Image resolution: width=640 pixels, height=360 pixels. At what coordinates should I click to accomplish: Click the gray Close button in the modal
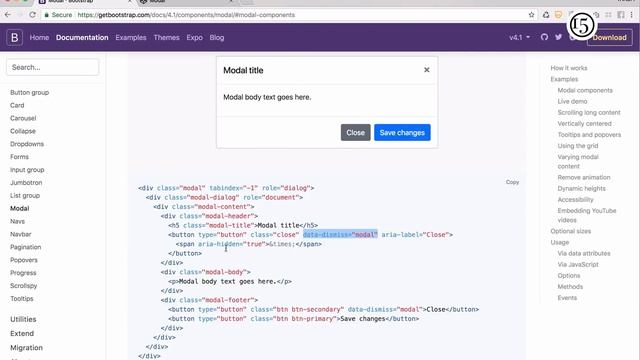pyautogui.click(x=356, y=133)
